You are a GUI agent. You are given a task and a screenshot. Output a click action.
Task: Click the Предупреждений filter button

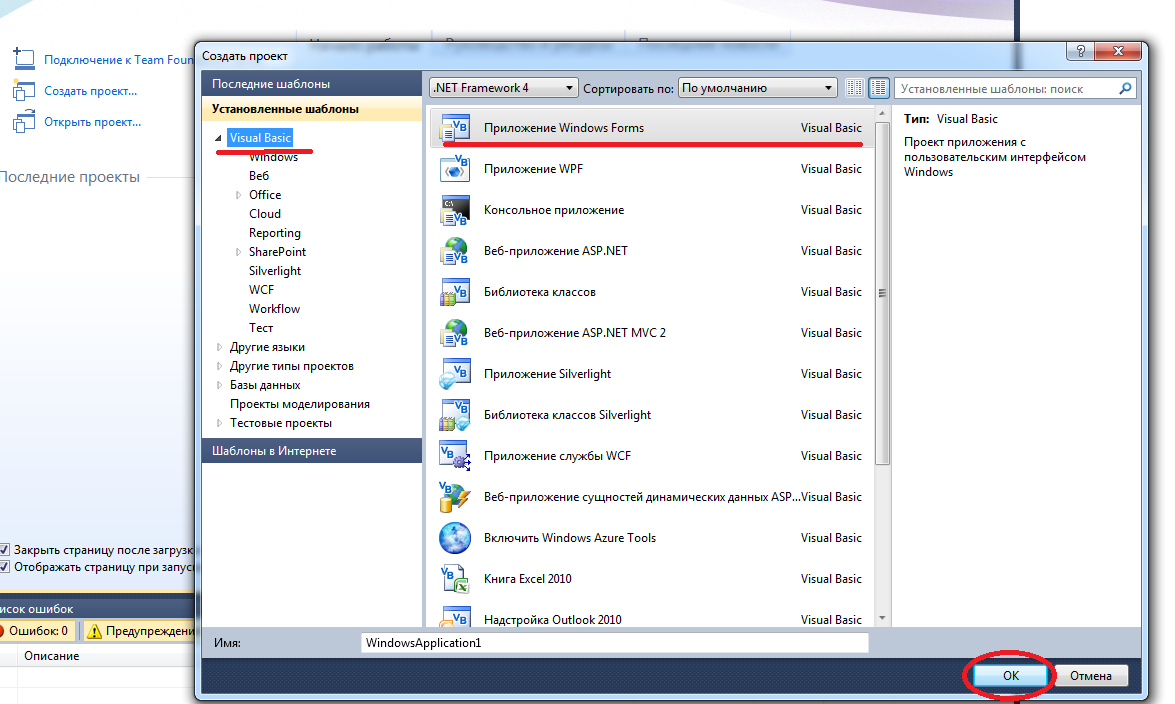[139, 631]
